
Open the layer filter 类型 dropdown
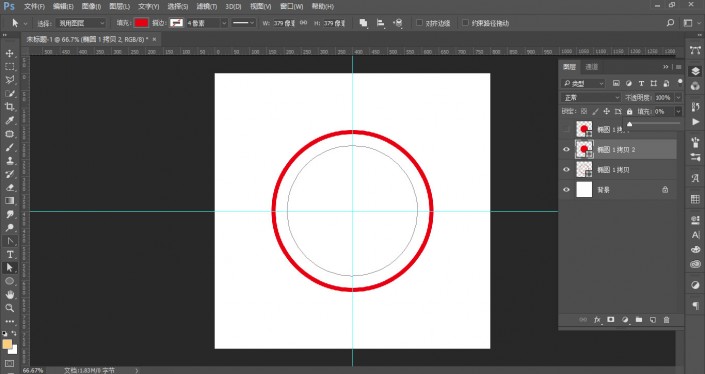pyautogui.click(x=583, y=83)
